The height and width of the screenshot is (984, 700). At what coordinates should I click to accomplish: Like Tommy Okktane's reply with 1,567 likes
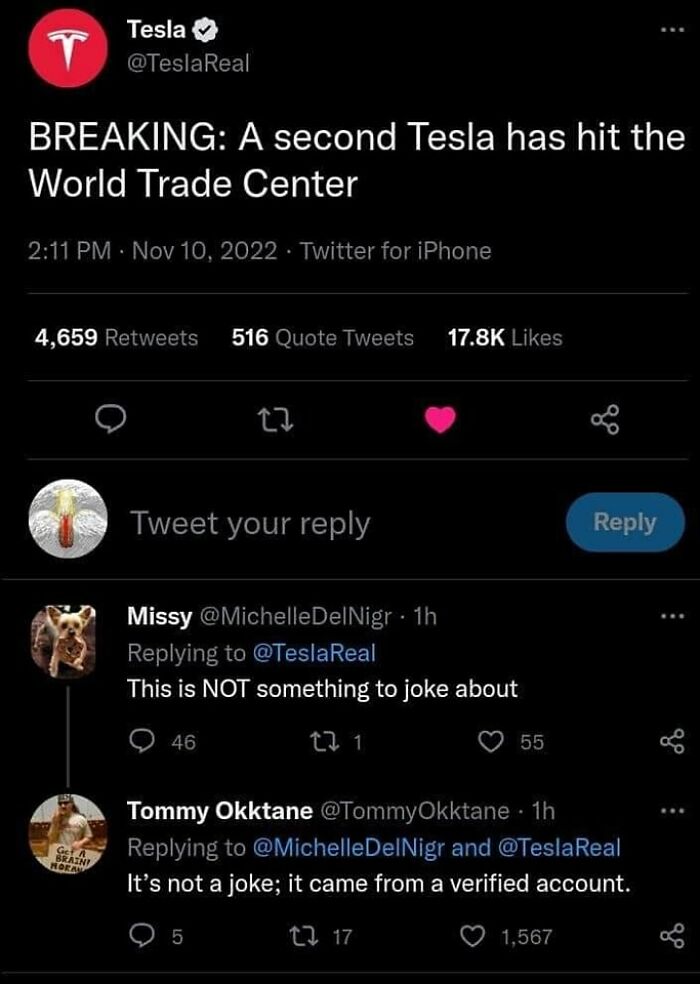[x=473, y=936]
